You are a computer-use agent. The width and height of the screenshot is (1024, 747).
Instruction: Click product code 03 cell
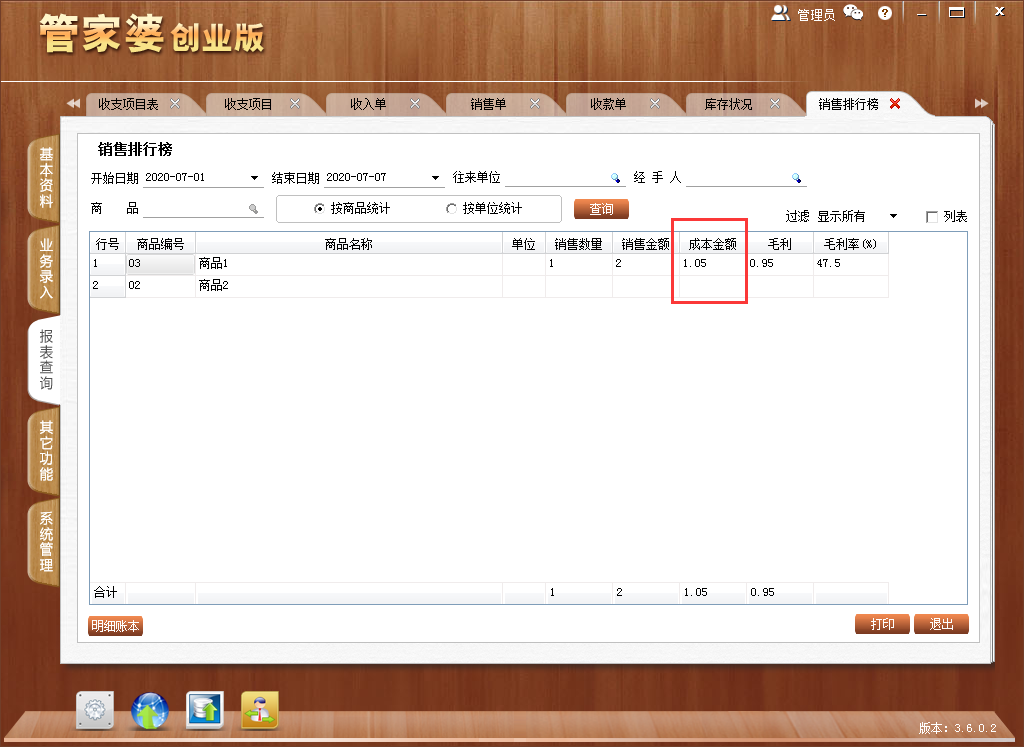160,264
